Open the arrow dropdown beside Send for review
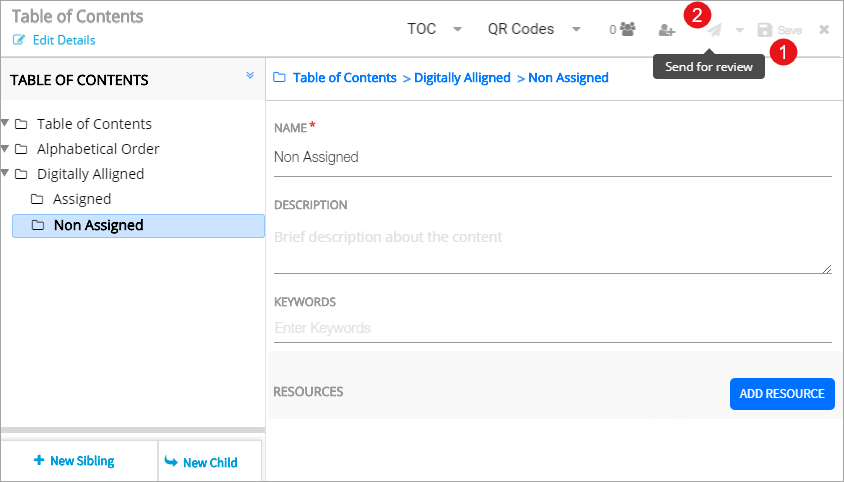844x482 pixels. pyautogui.click(x=740, y=30)
